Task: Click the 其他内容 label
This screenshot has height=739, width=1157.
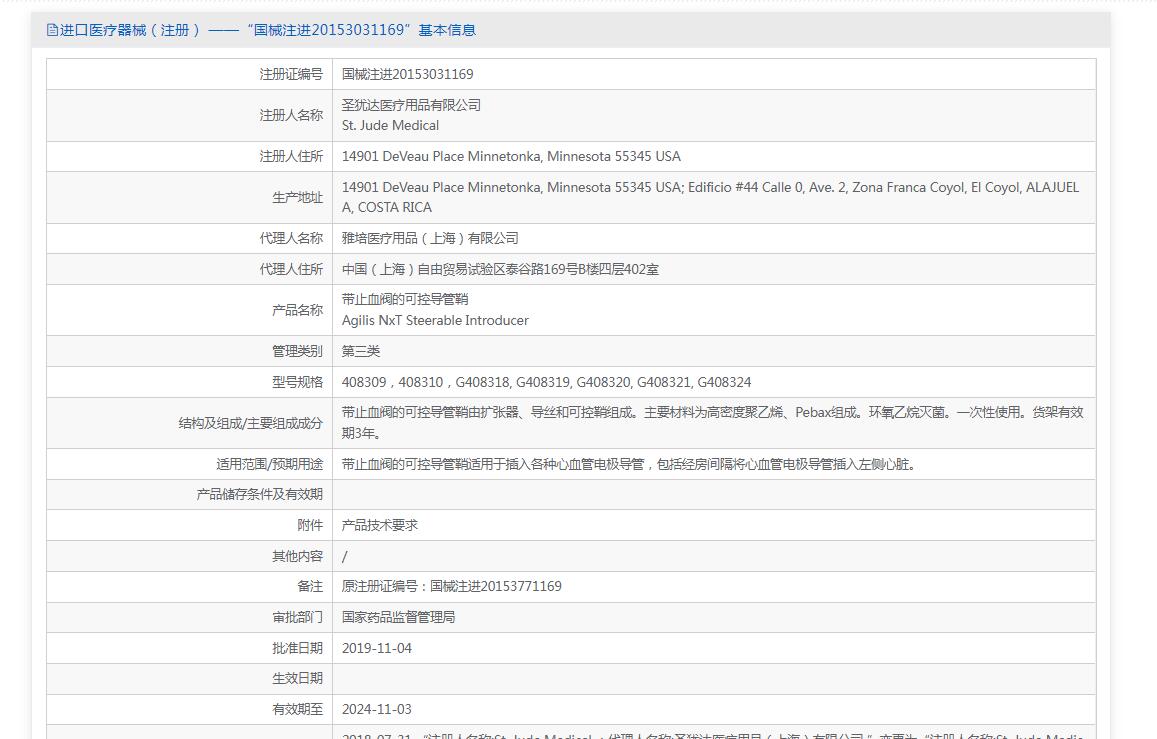Action: click(x=297, y=556)
